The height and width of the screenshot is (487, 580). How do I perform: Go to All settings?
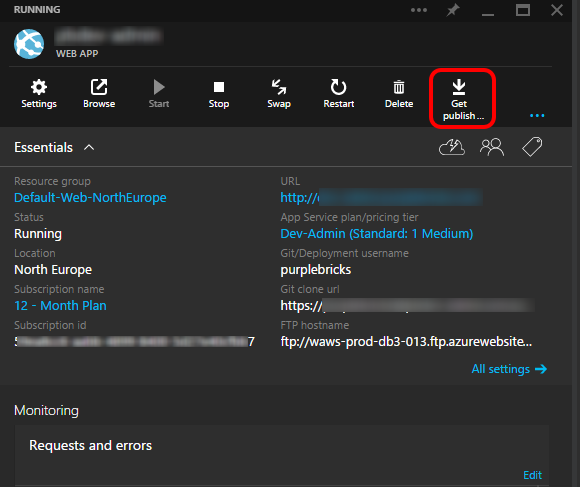(509, 369)
